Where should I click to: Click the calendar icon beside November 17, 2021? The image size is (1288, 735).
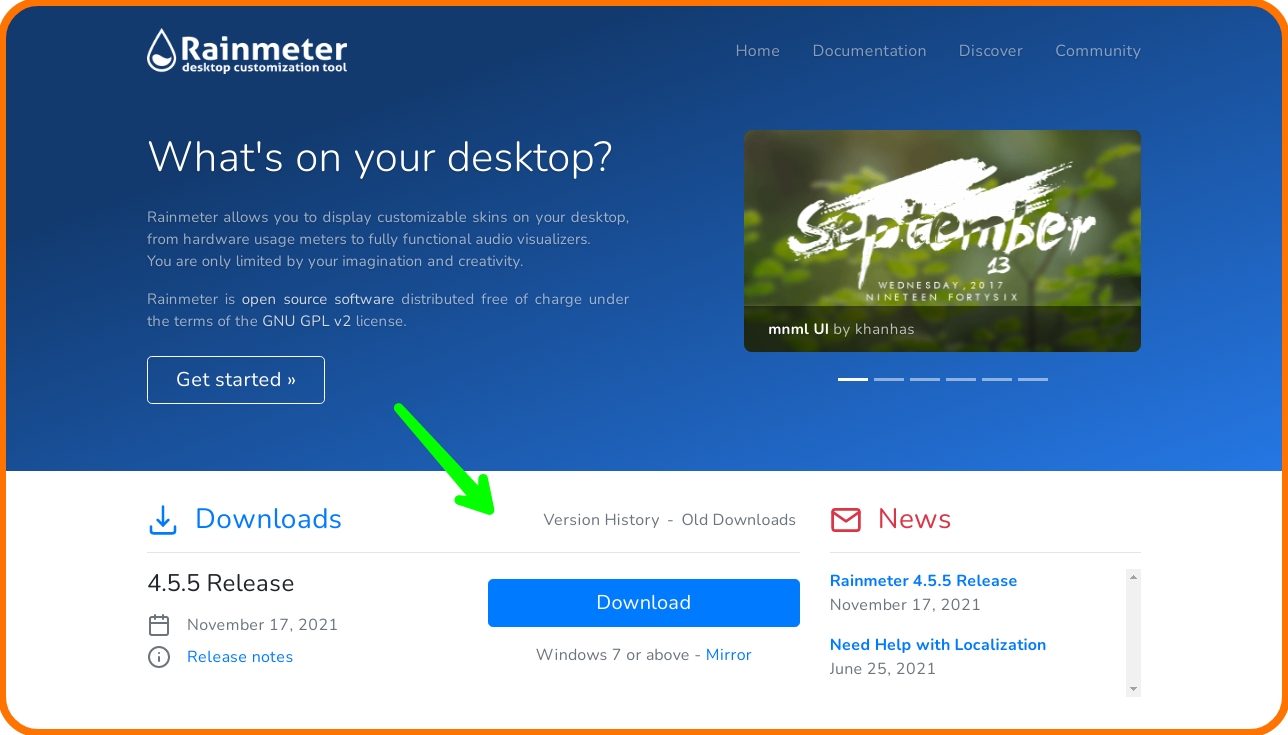point(159,625)
